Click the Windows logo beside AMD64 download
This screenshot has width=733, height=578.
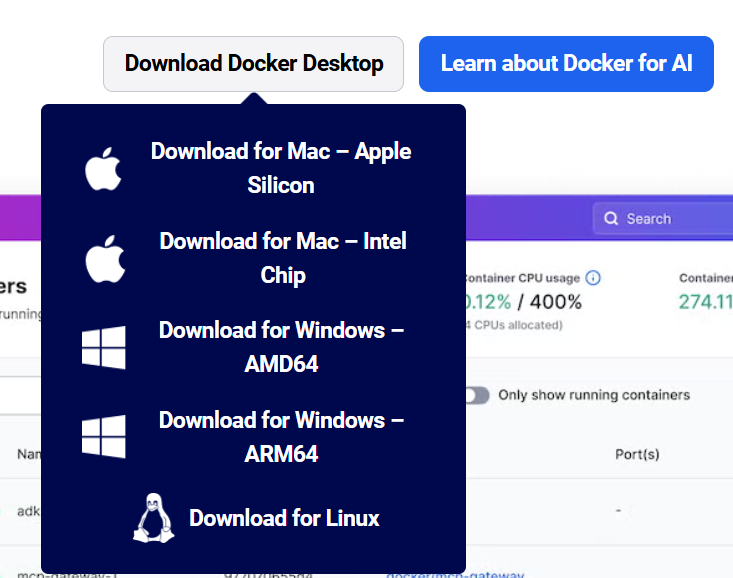(x=104, y=347)
